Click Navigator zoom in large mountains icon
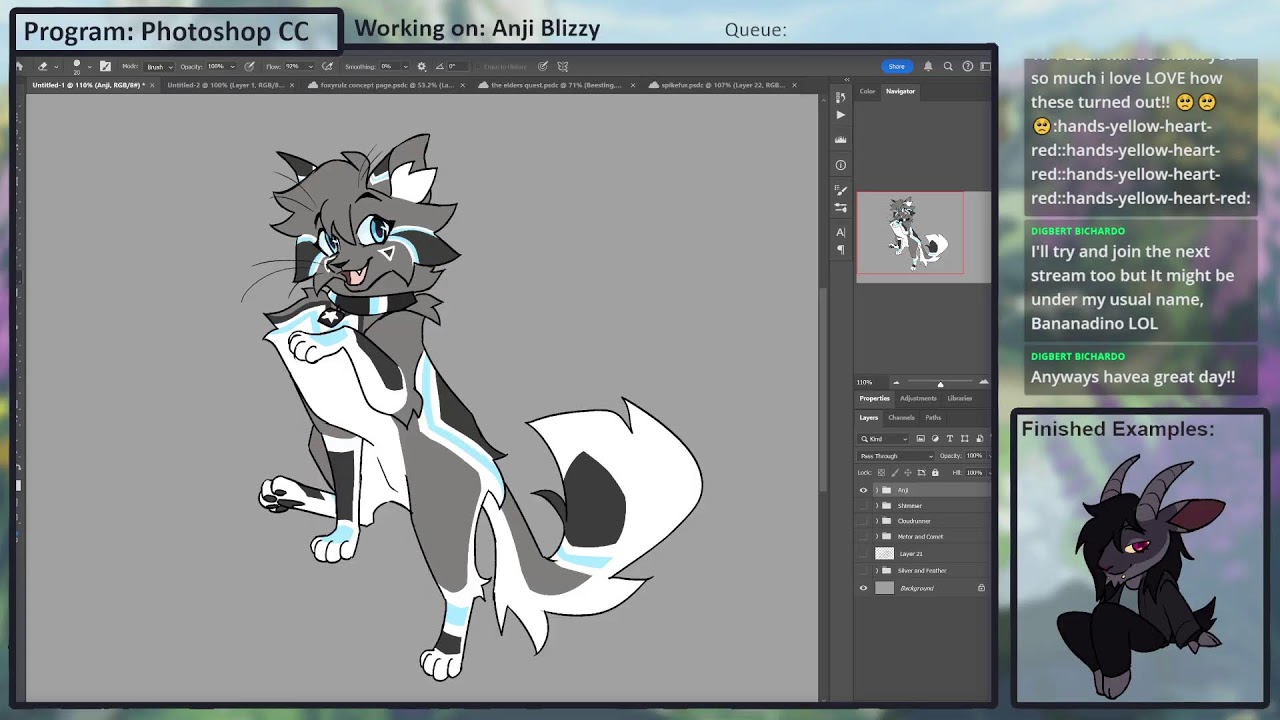1280x720 pixels. pyautogui.click(x=984, y=382)
